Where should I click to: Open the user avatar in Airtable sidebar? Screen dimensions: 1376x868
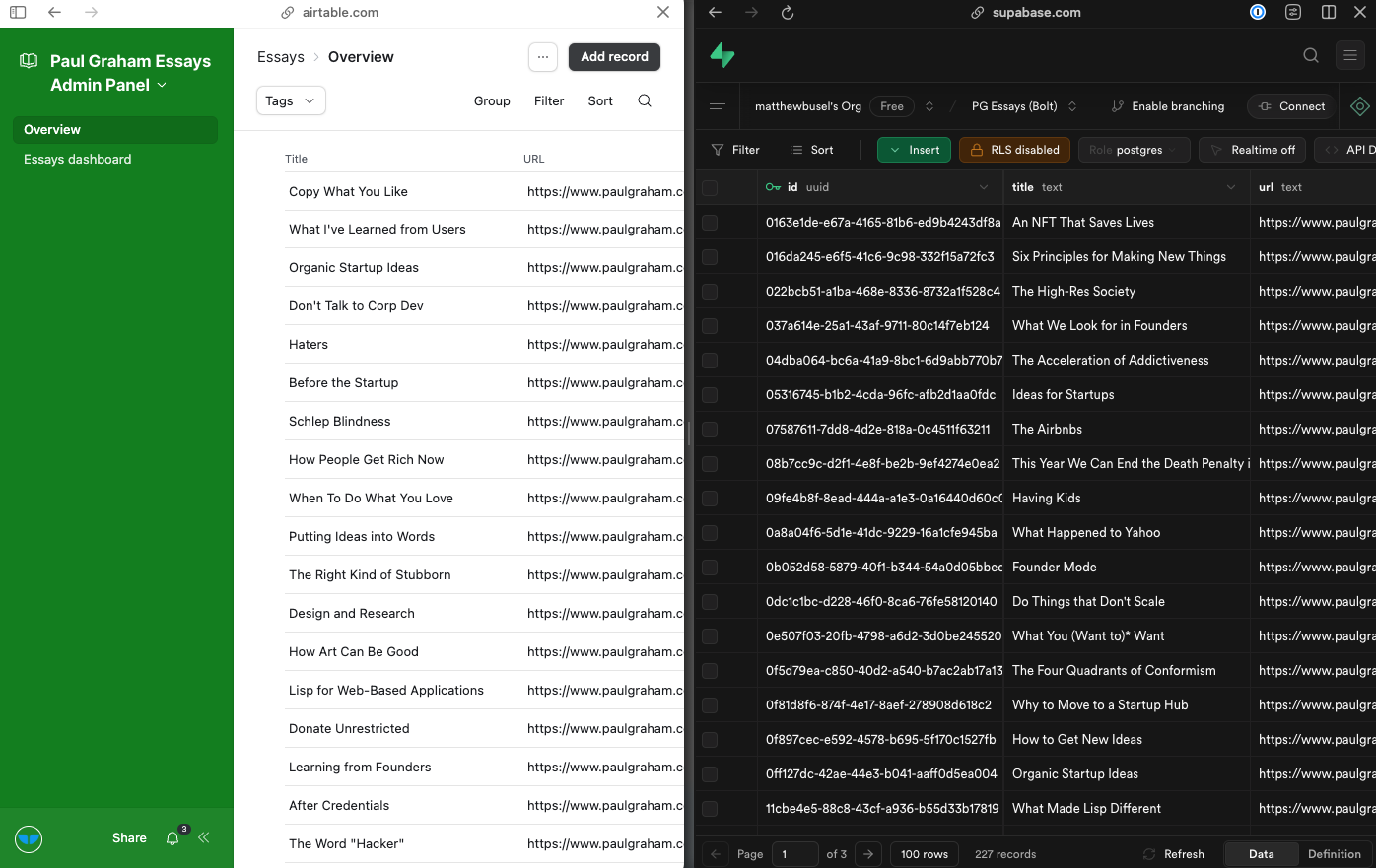tap(29, 839)
